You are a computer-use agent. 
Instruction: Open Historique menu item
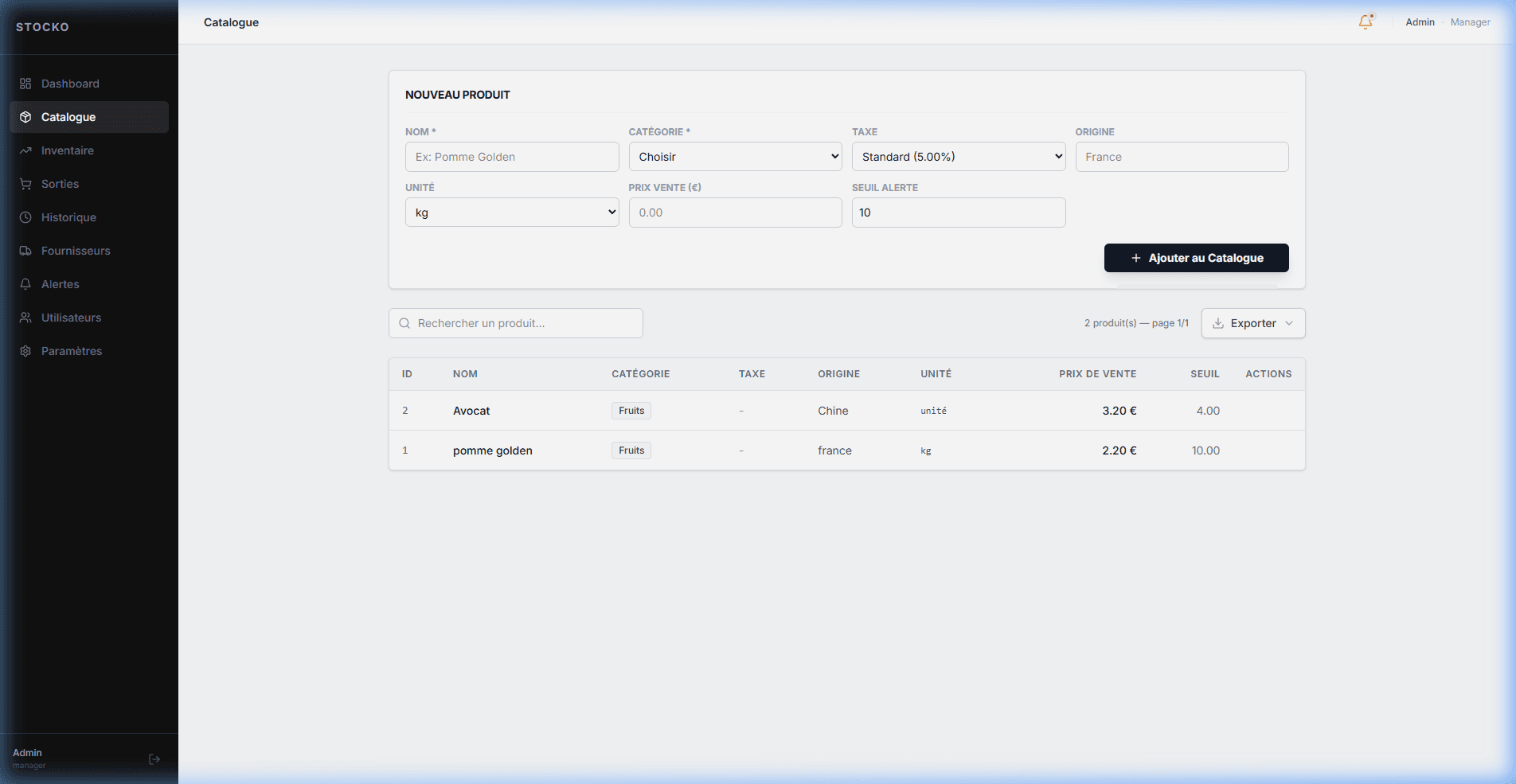pos(89,217)
